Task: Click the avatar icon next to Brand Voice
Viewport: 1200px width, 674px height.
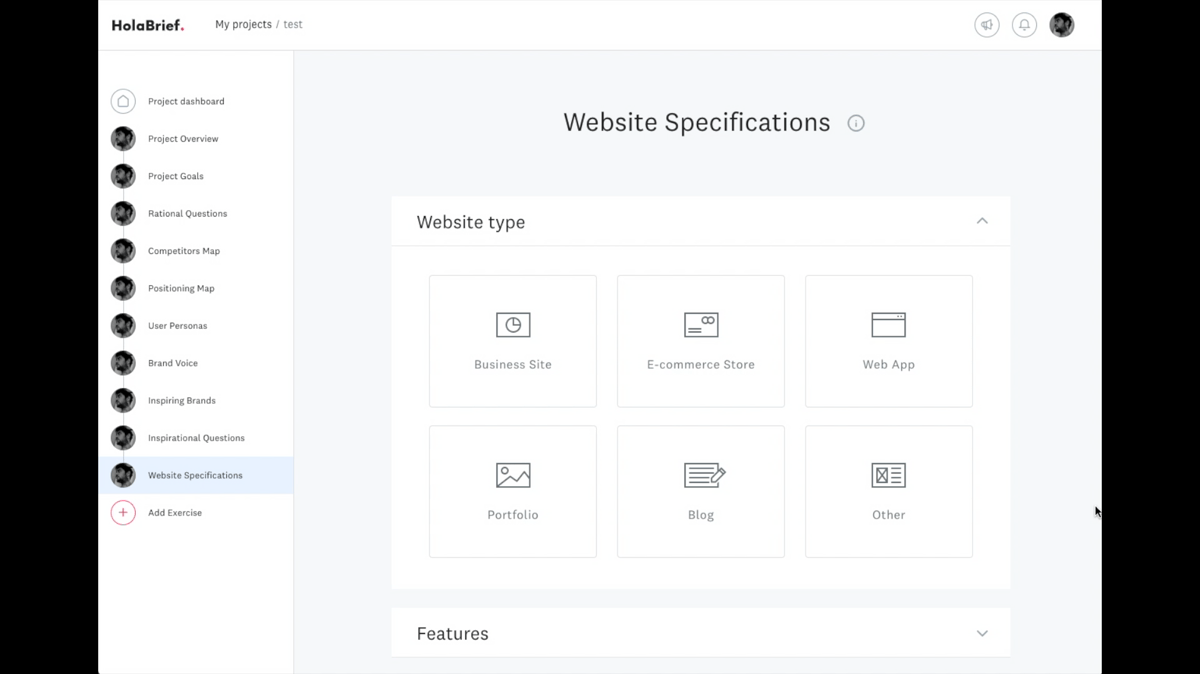Action: pos(123,363)
